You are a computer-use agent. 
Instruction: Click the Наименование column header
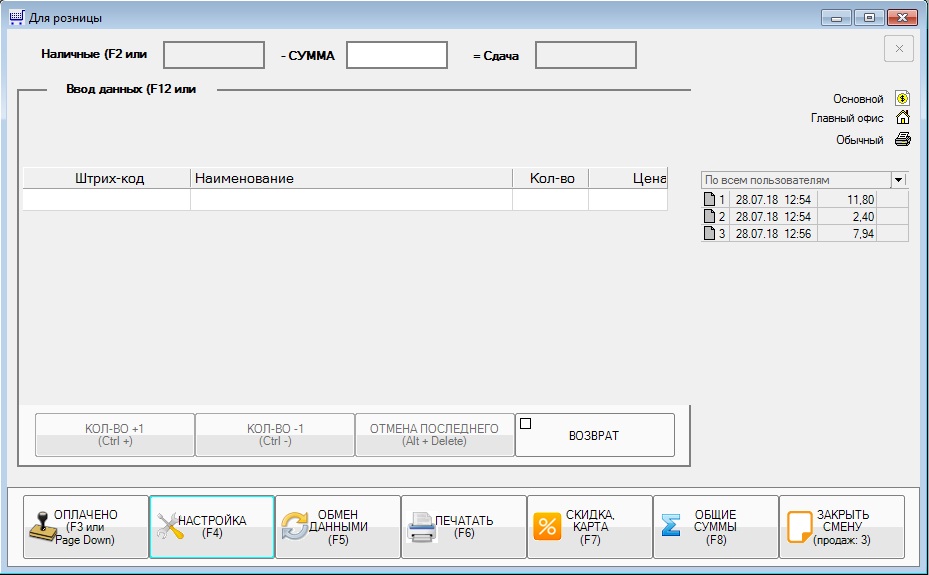(351, 178)
